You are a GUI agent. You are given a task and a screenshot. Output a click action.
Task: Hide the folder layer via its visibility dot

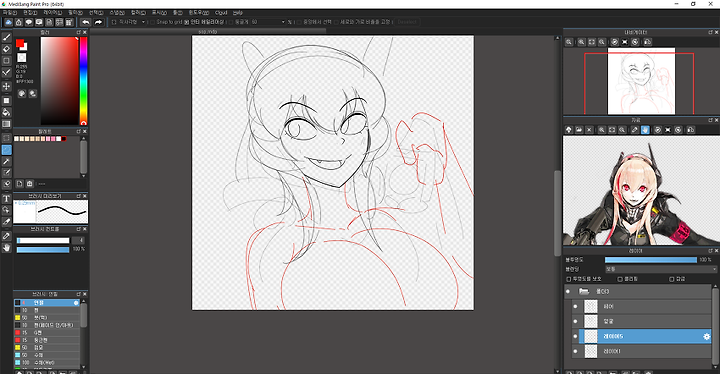point(568,291)
